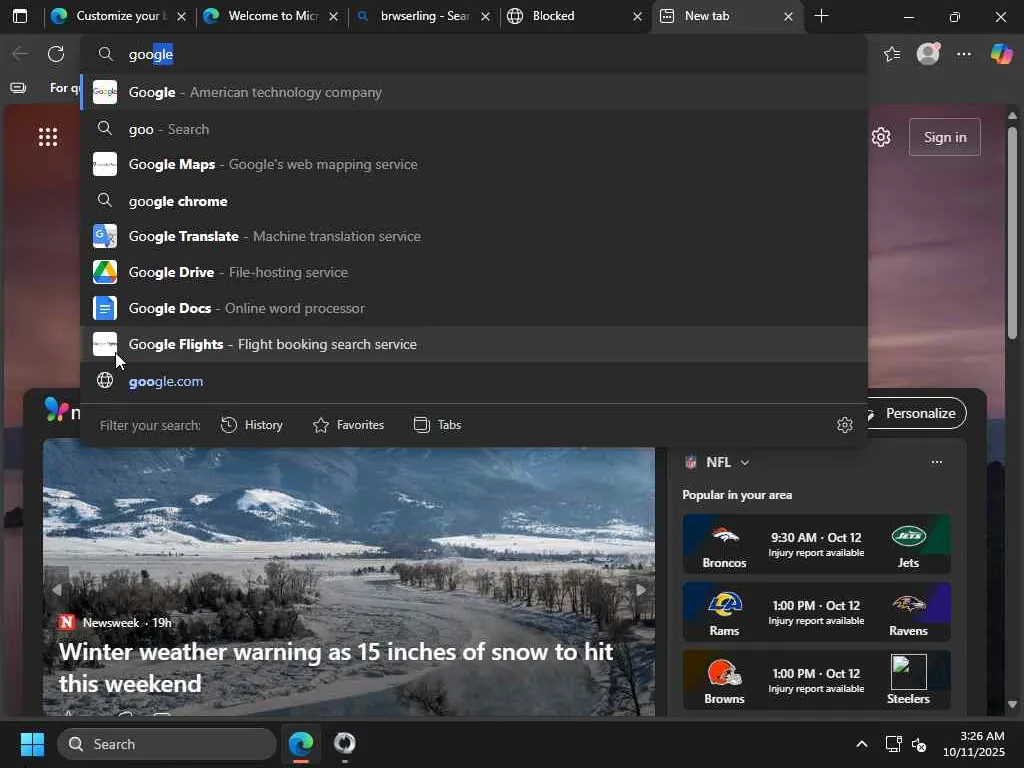
Task: Expand the NFL league dropdown
Action: click(x=744, y=462)
